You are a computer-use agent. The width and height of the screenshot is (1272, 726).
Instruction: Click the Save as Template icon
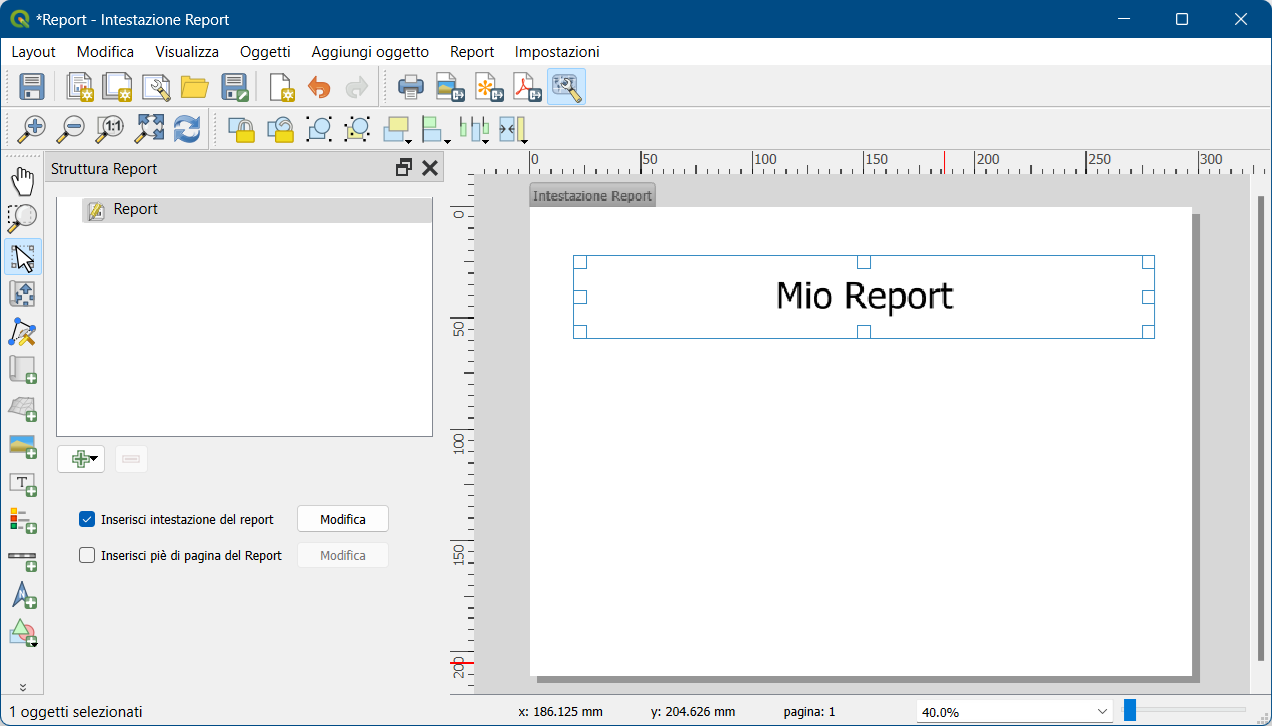click(234, 87)
